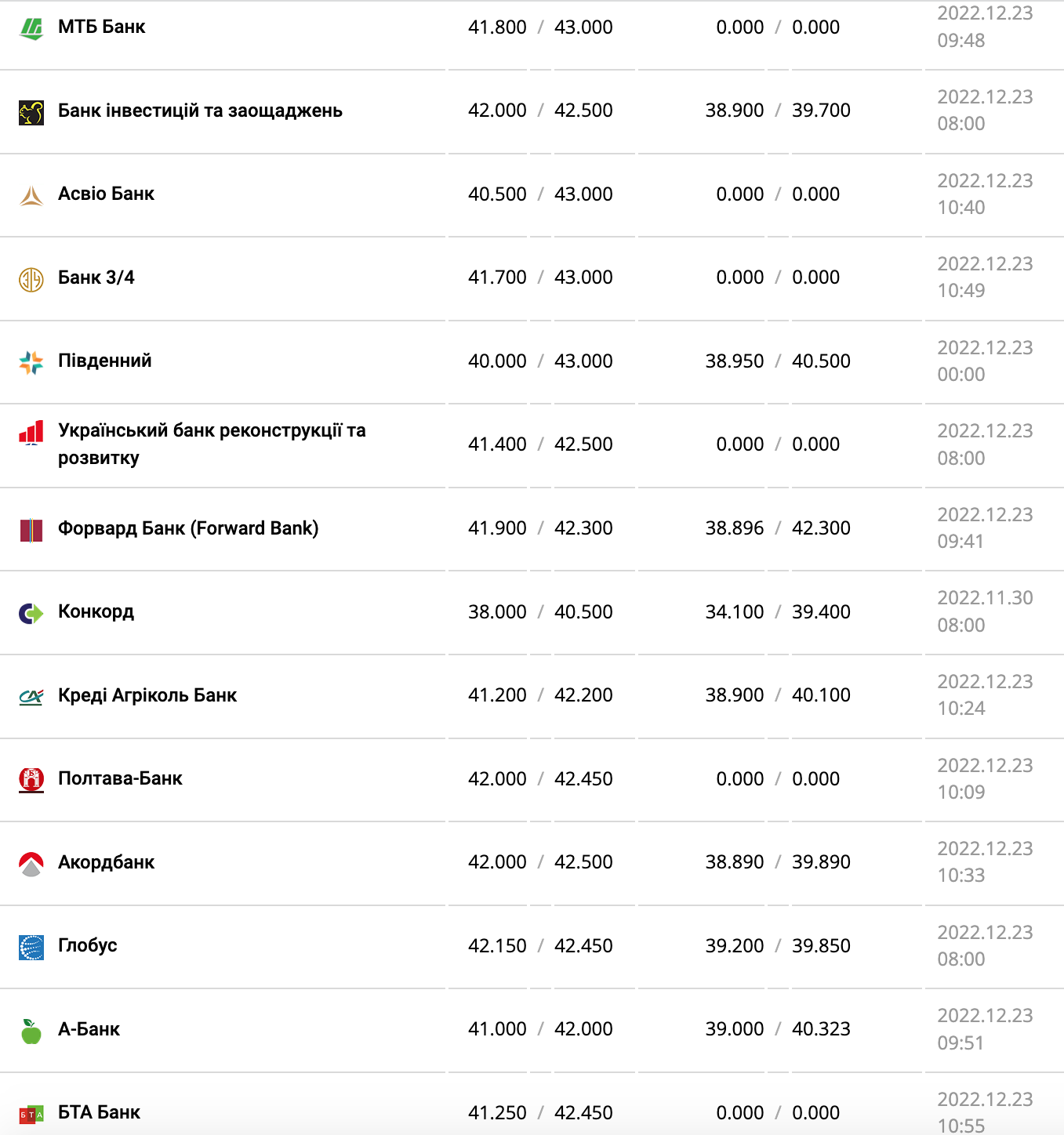This screenshot has height=1135, width=1064.
Task: Click the Банк 3/4 round logo
Action: pos(31,279)
